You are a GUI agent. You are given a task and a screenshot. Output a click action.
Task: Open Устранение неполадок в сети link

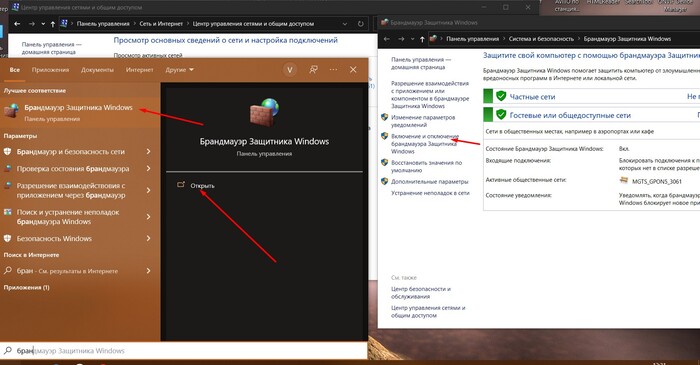[x=430, y=193]
